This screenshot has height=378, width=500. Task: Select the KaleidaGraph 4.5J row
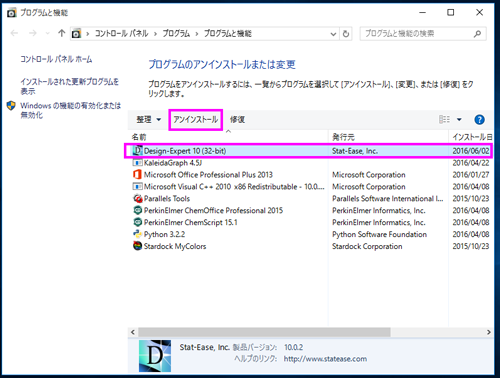311,163
